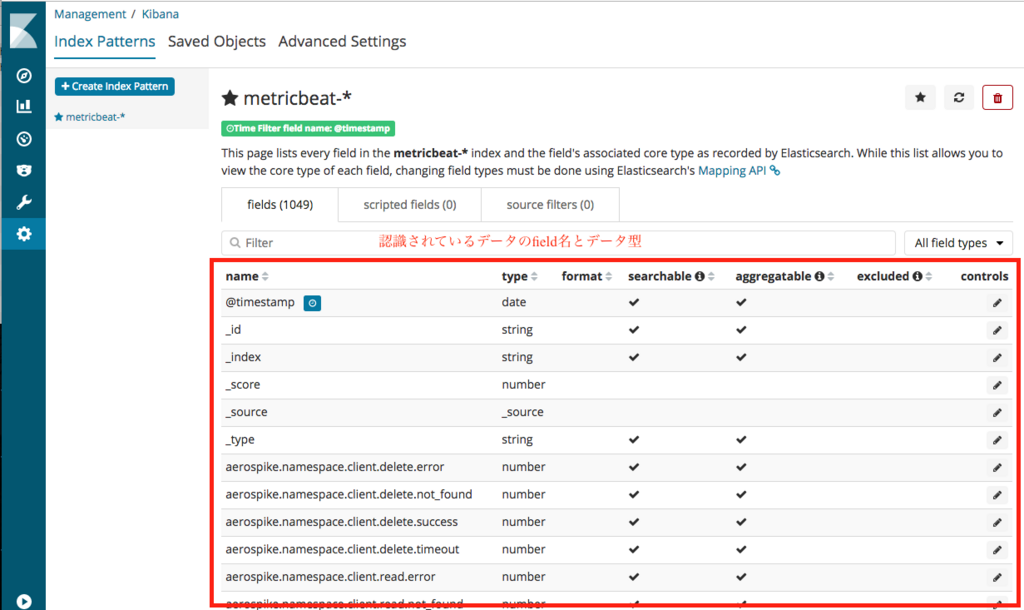Open Dev Tools wrench icon in sidebar
The image size is (1024, 610).
click(24, 202)
